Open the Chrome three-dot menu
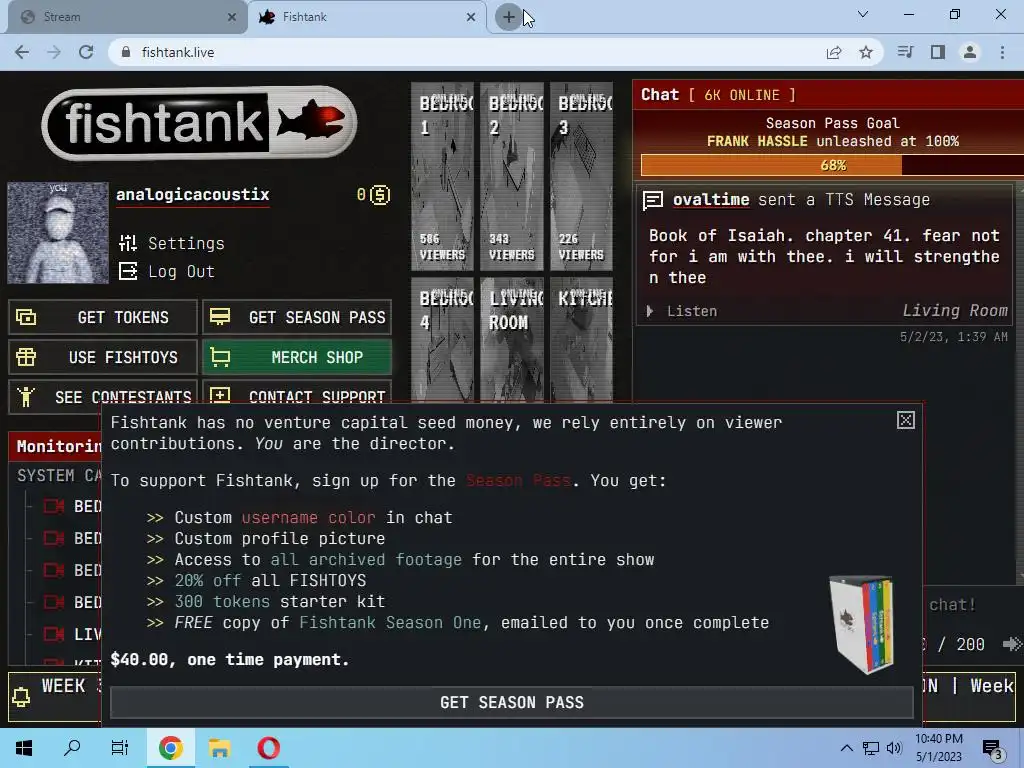Screen dimensions: 1024x768 pos(1002,52)
